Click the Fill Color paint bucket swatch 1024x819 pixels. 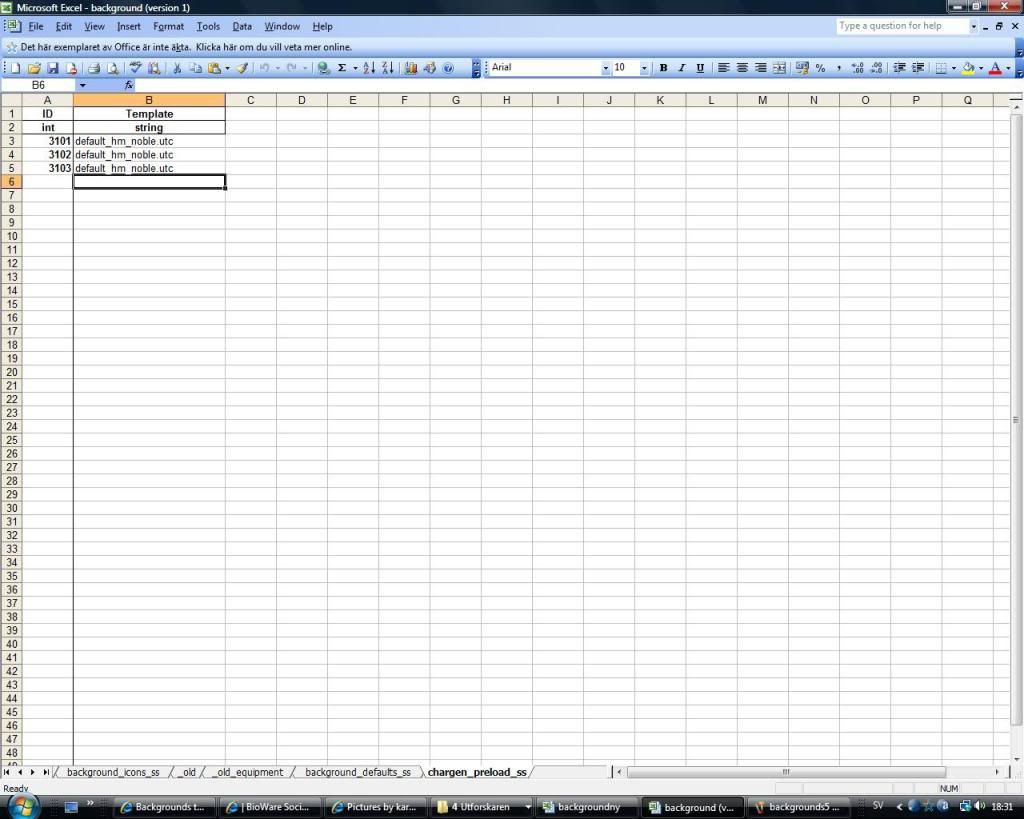click(967, 68)
